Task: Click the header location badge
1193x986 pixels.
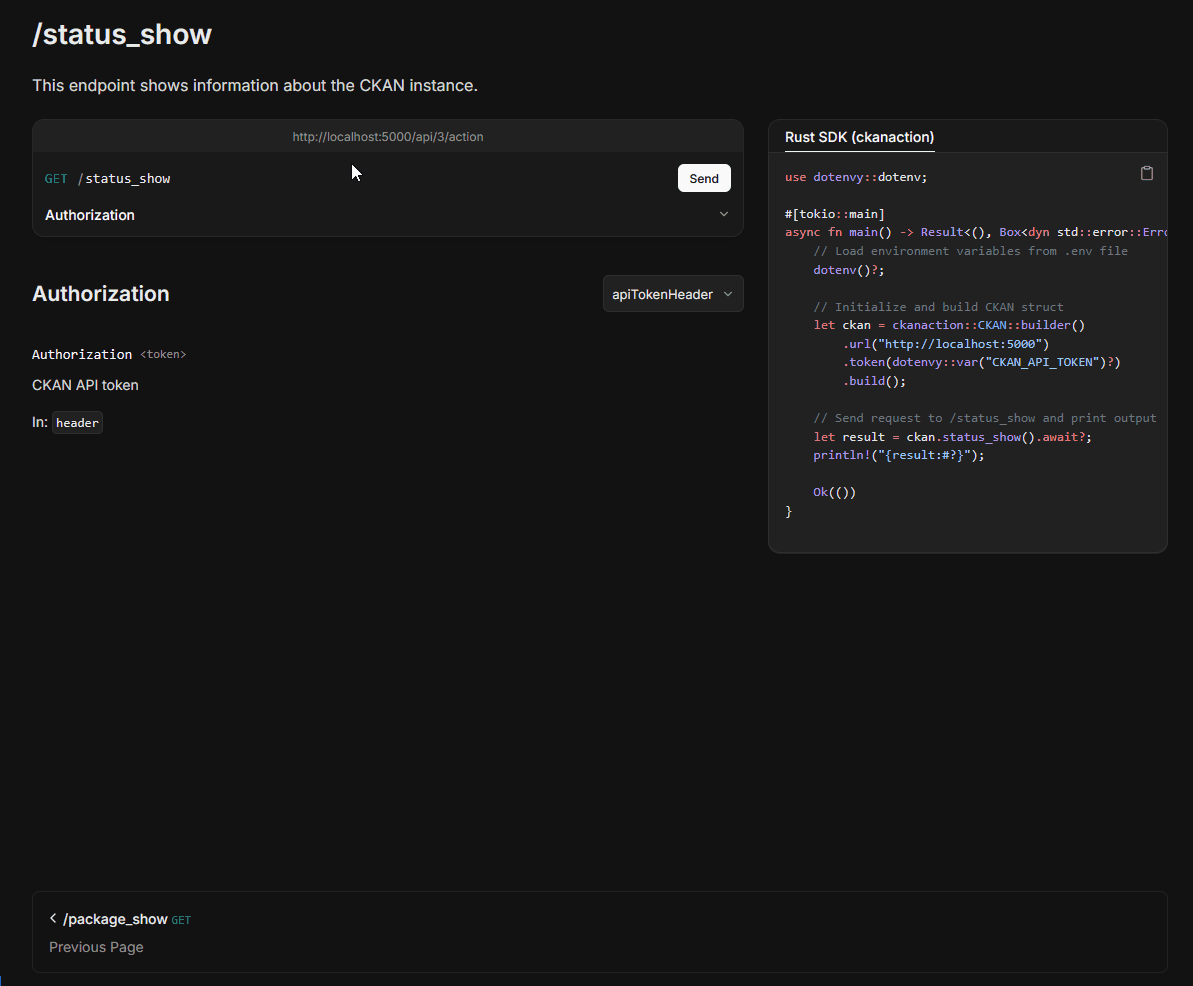Action: [x=77, y=422]
